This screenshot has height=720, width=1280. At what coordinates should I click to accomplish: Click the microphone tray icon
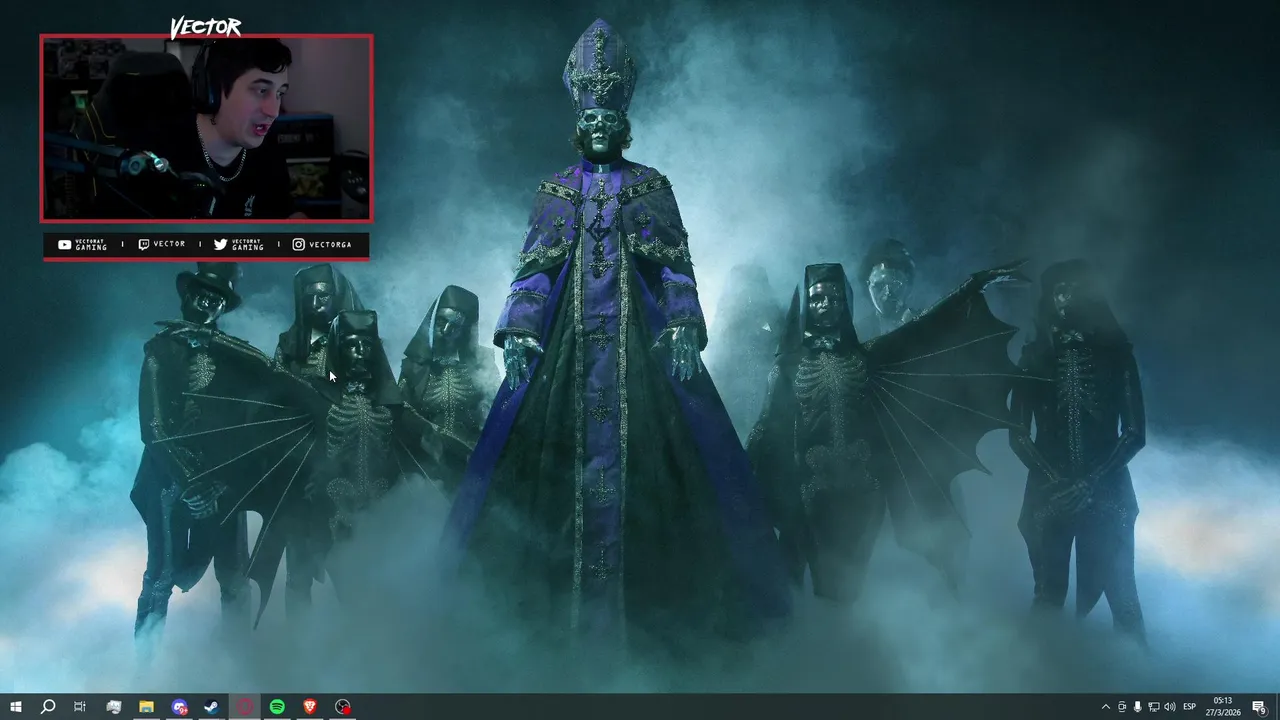coord(1138,707)
